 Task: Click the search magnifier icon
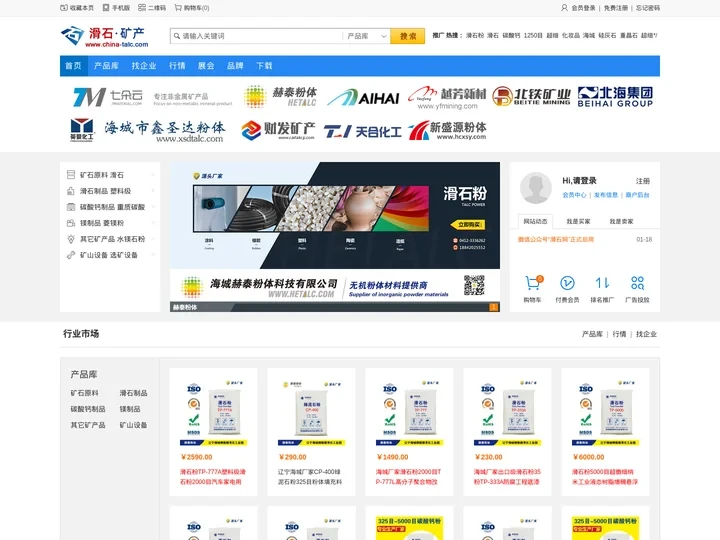[x=177, y=36]
